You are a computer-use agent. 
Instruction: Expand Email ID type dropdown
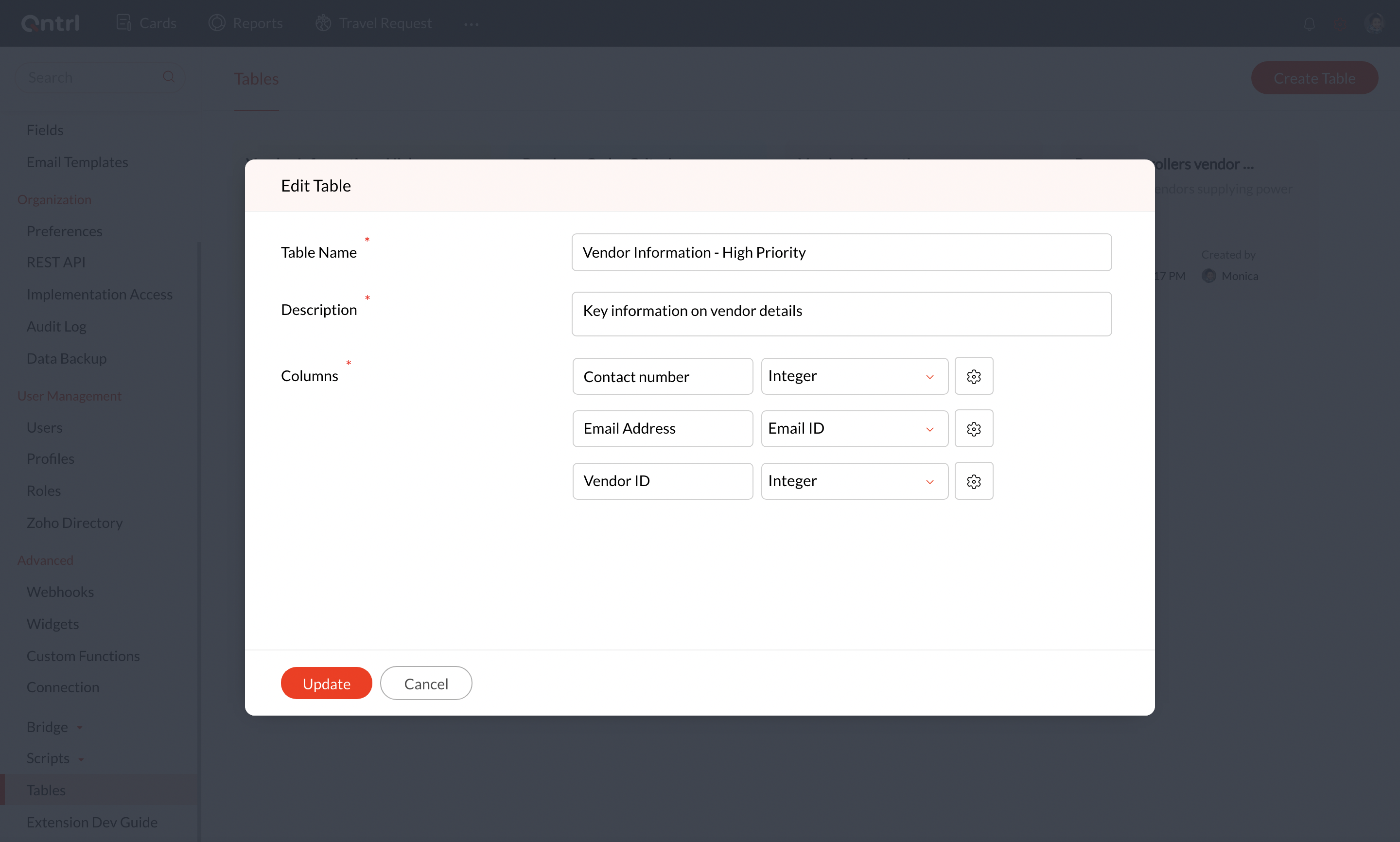[x=854, y=428]
